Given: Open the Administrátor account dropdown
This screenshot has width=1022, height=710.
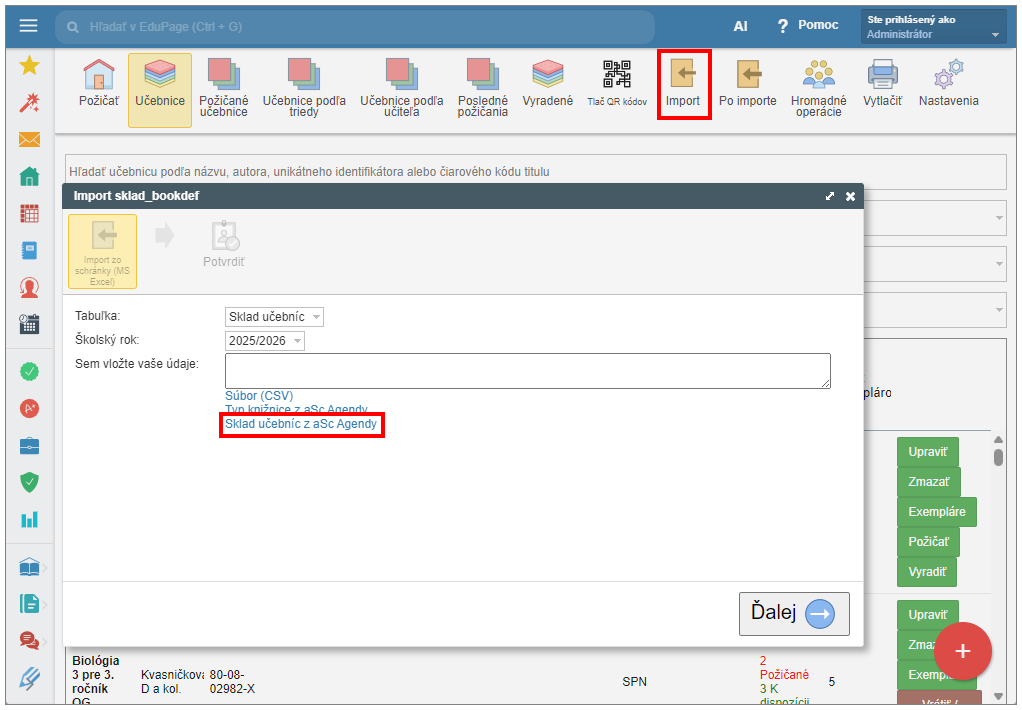Looking at the screenshot, I should pos(933,27).
